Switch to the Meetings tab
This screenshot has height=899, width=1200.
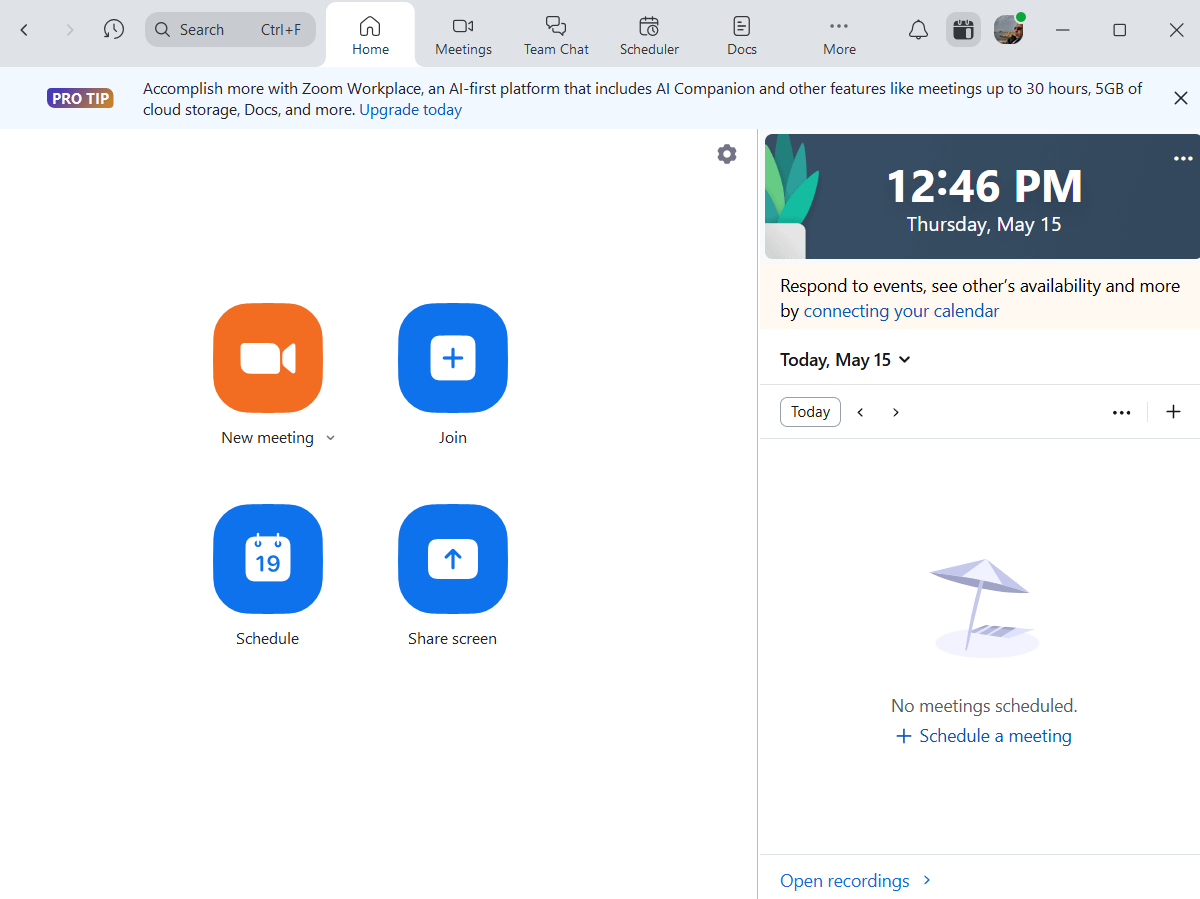pos(463,35)
